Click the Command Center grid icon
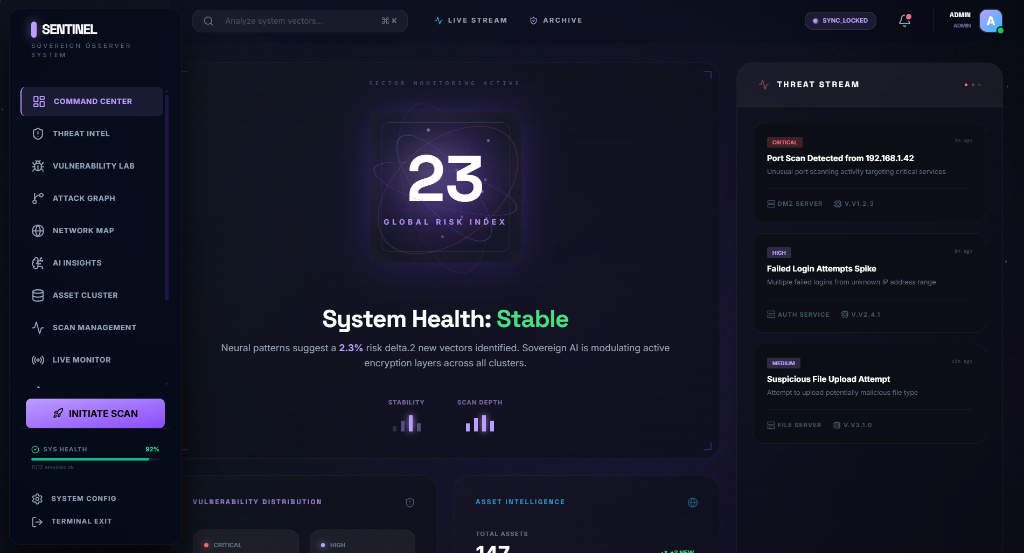Screen dimensions: 1024x553 (x=39, y=101)
